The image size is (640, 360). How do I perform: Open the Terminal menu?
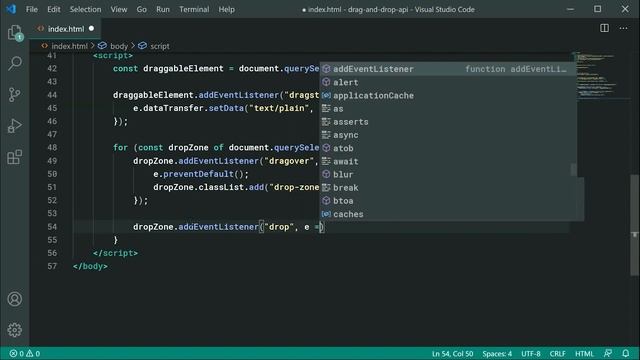click(194, 9)
